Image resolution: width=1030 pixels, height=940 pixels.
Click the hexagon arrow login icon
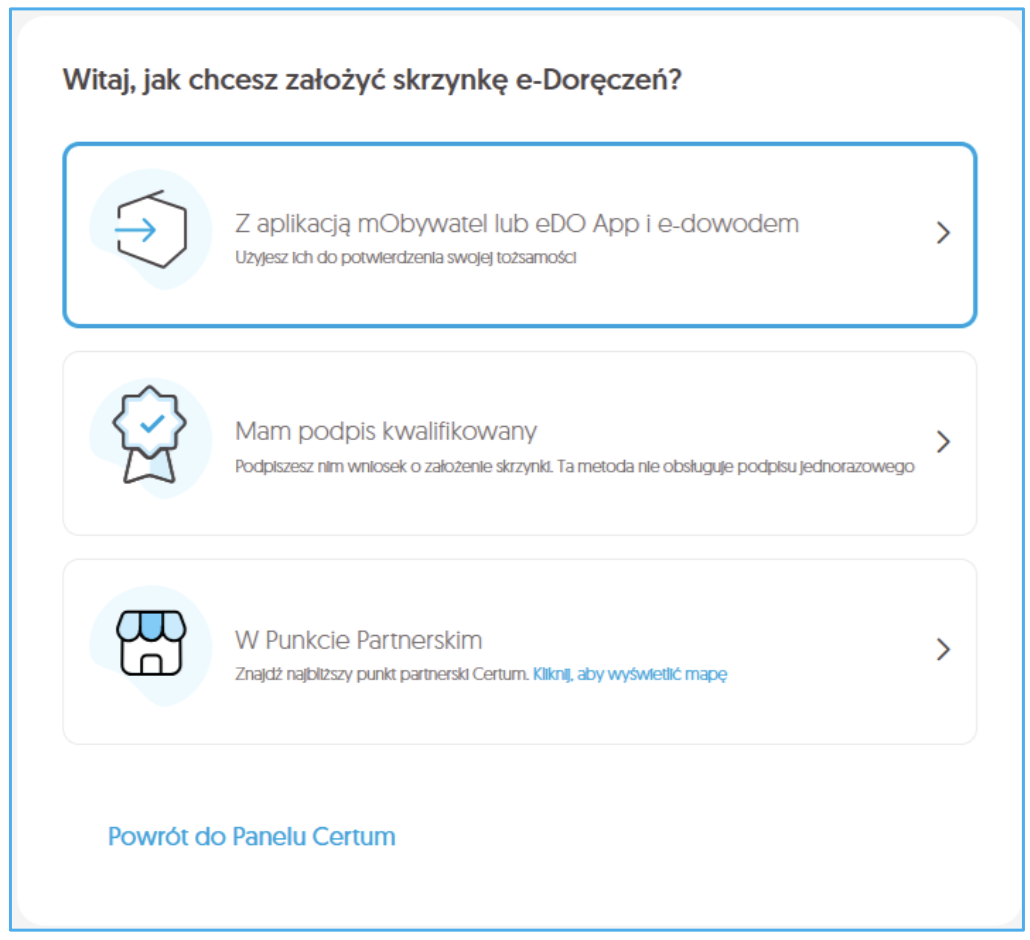150,231
